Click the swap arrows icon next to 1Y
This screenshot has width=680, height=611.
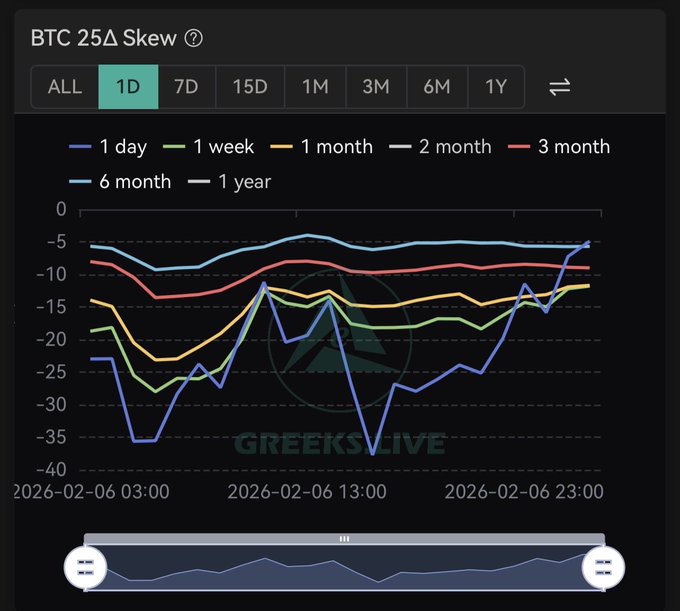pos(559,87)
